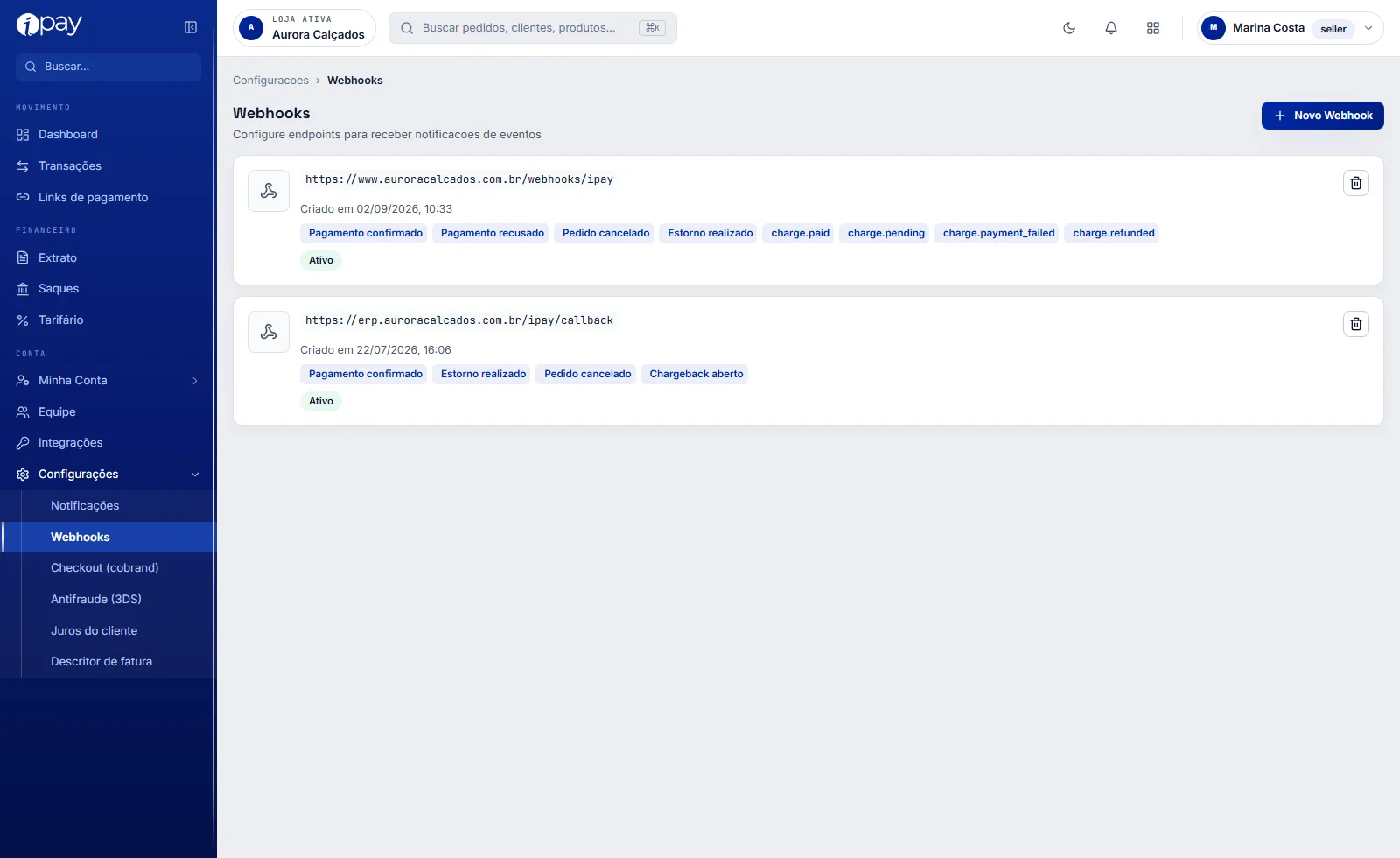Click Criado em 02/09/2026, 10:33 text

(376, 209)
